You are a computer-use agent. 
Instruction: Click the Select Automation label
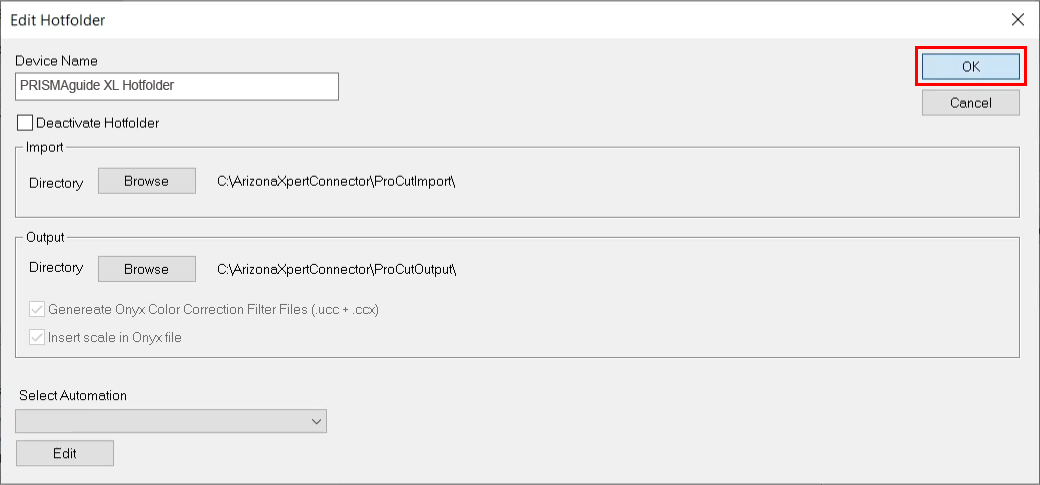tap(73, 395)
